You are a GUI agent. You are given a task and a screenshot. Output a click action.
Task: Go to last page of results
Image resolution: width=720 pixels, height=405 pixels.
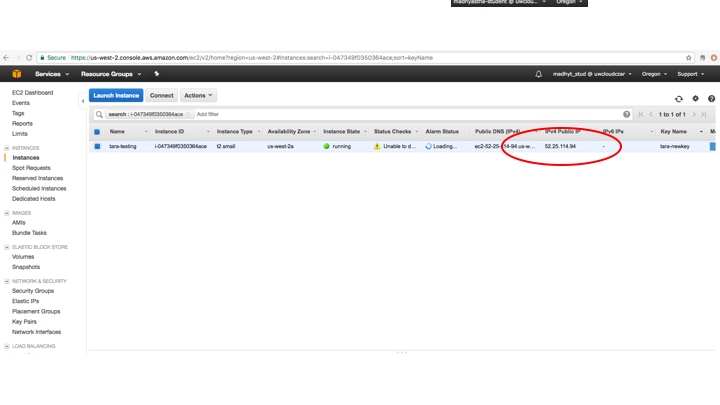tap(703, 114)
